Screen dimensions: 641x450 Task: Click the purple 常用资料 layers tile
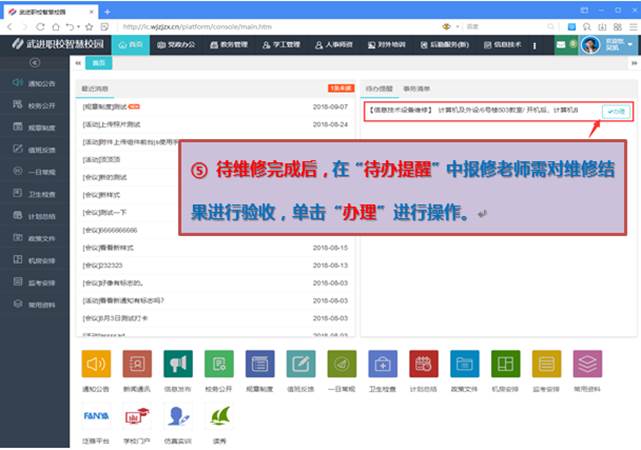tap(587, 363)
